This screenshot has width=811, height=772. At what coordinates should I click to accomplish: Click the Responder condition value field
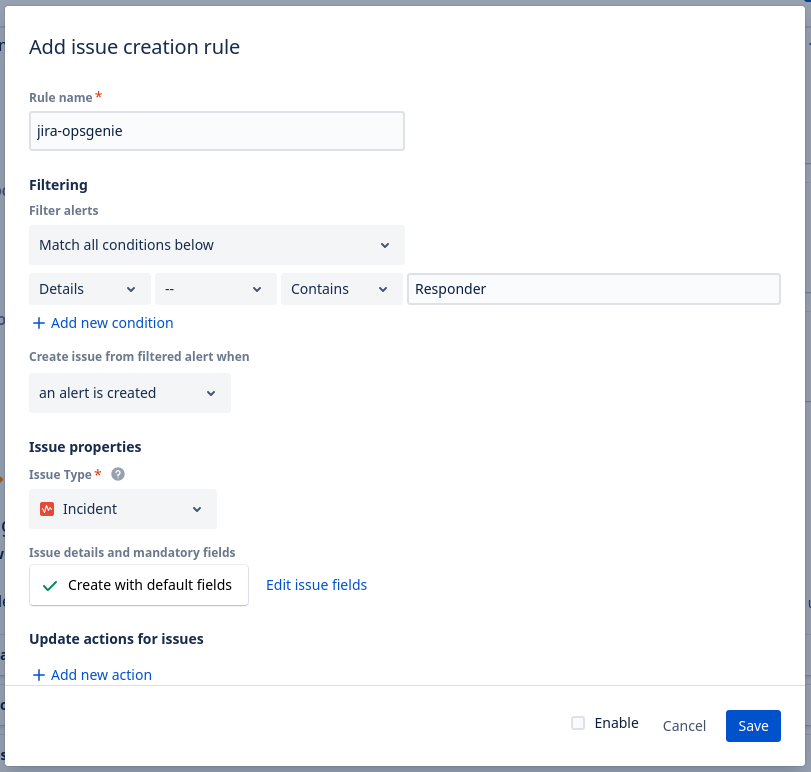[593, 289]
